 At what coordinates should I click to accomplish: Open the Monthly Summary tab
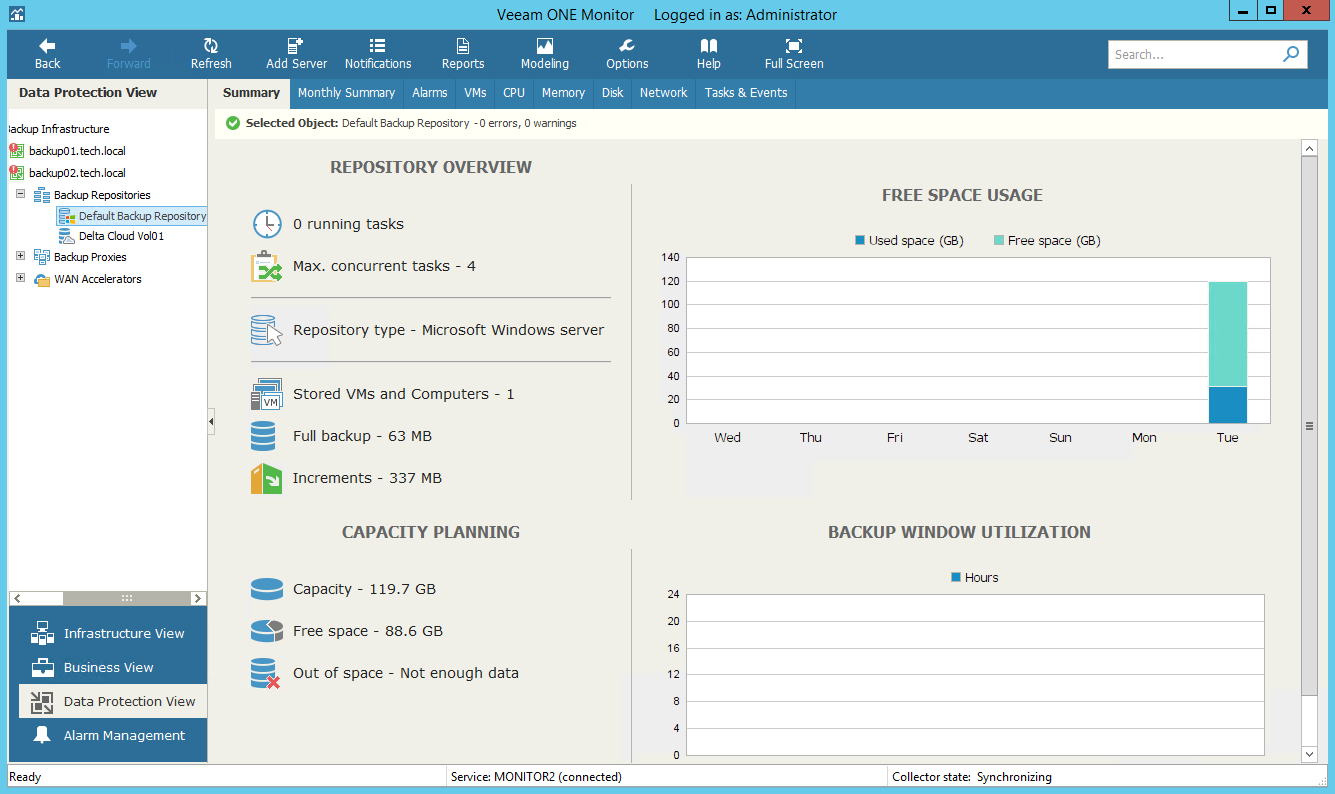(346, 93)
